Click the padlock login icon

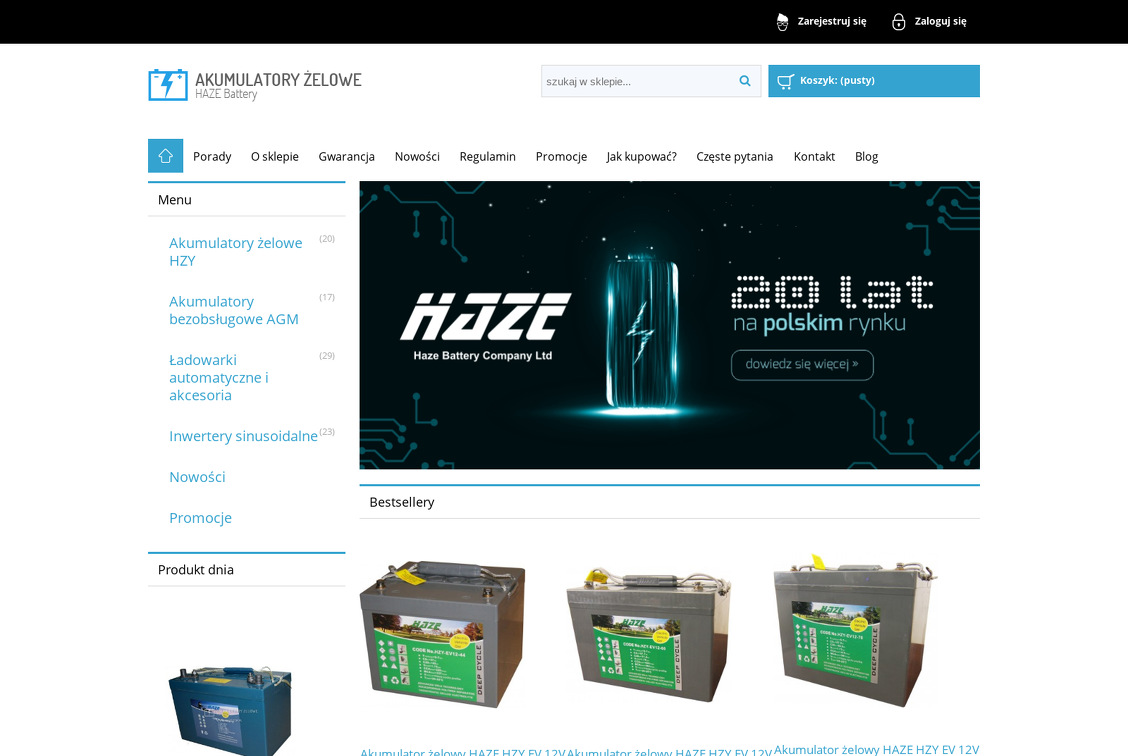[899, 22]
